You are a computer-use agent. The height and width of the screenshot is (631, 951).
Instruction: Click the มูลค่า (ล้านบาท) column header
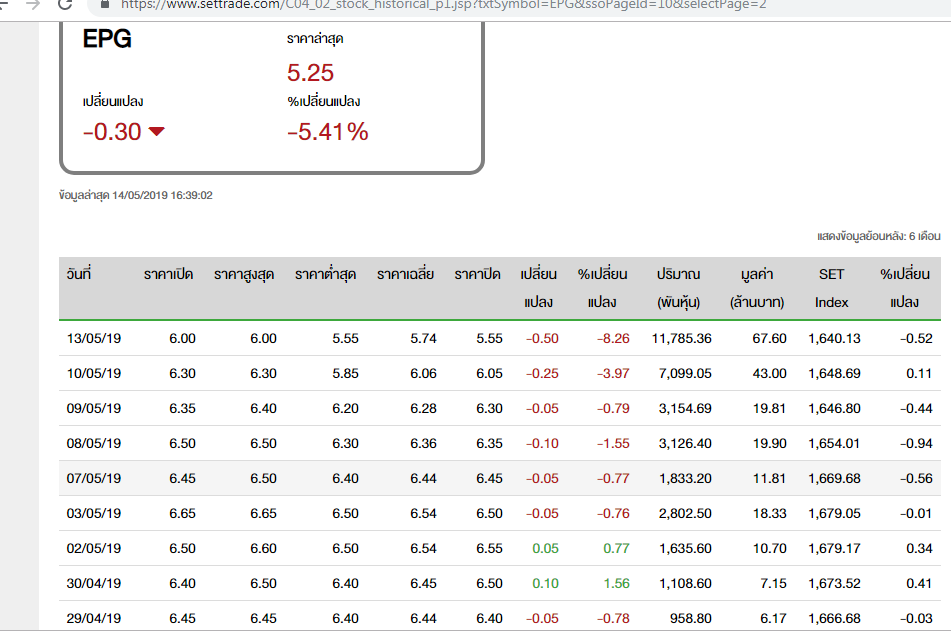tap(757, 288)
